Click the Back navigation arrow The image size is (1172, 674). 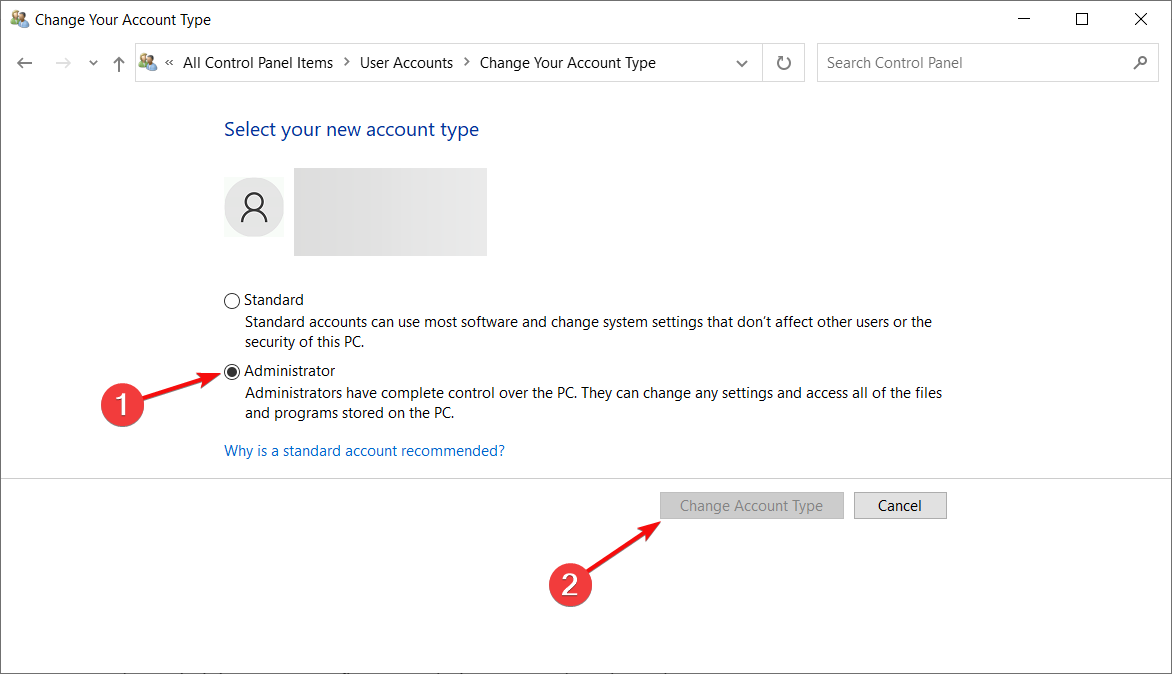point(25,63)
